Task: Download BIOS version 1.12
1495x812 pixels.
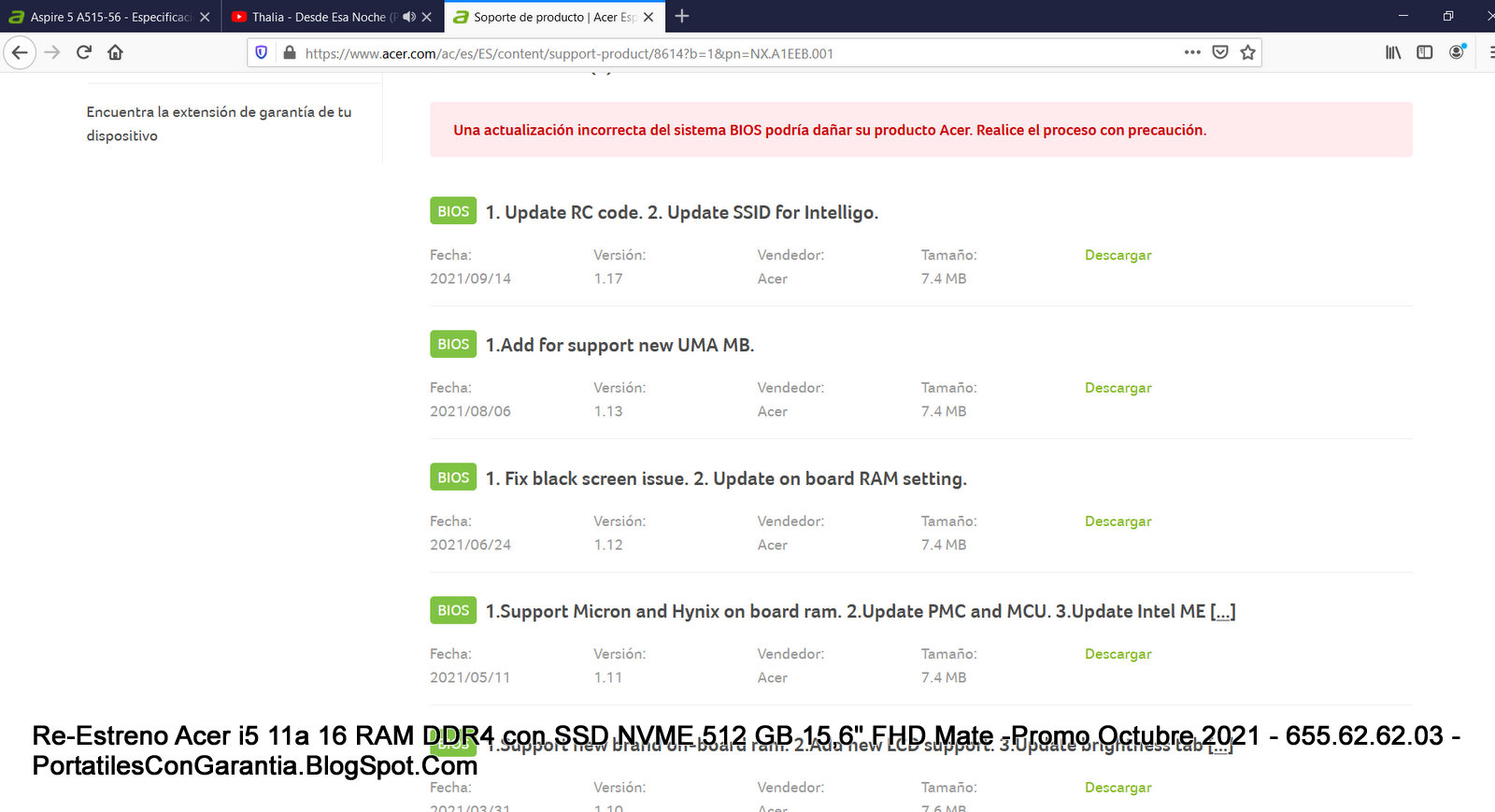Action: pyautogui.click(x=1118, y=521)
